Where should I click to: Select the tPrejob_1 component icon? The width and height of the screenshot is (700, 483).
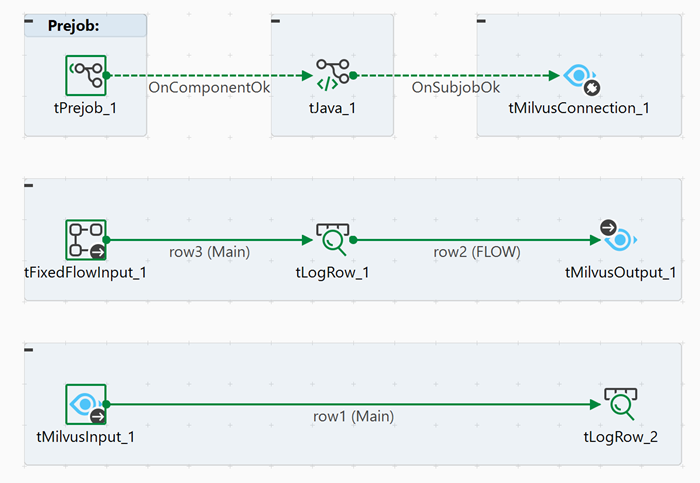[x=85, y=75]
